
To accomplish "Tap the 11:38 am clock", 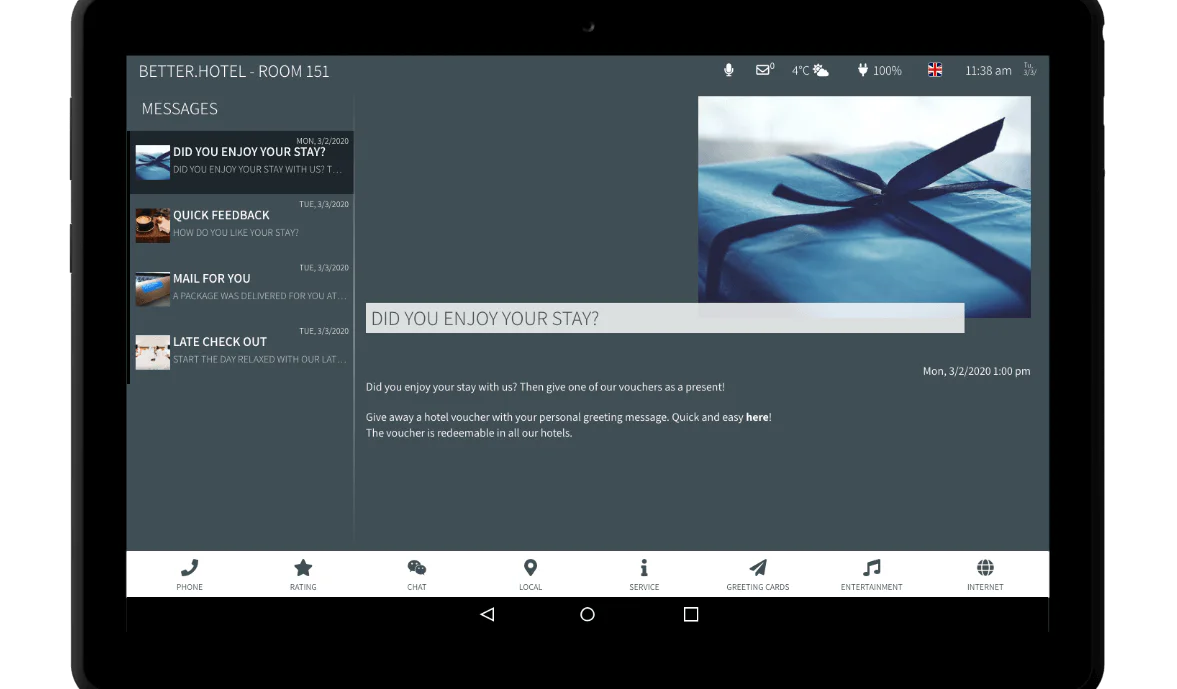I will tap(988, 70).
